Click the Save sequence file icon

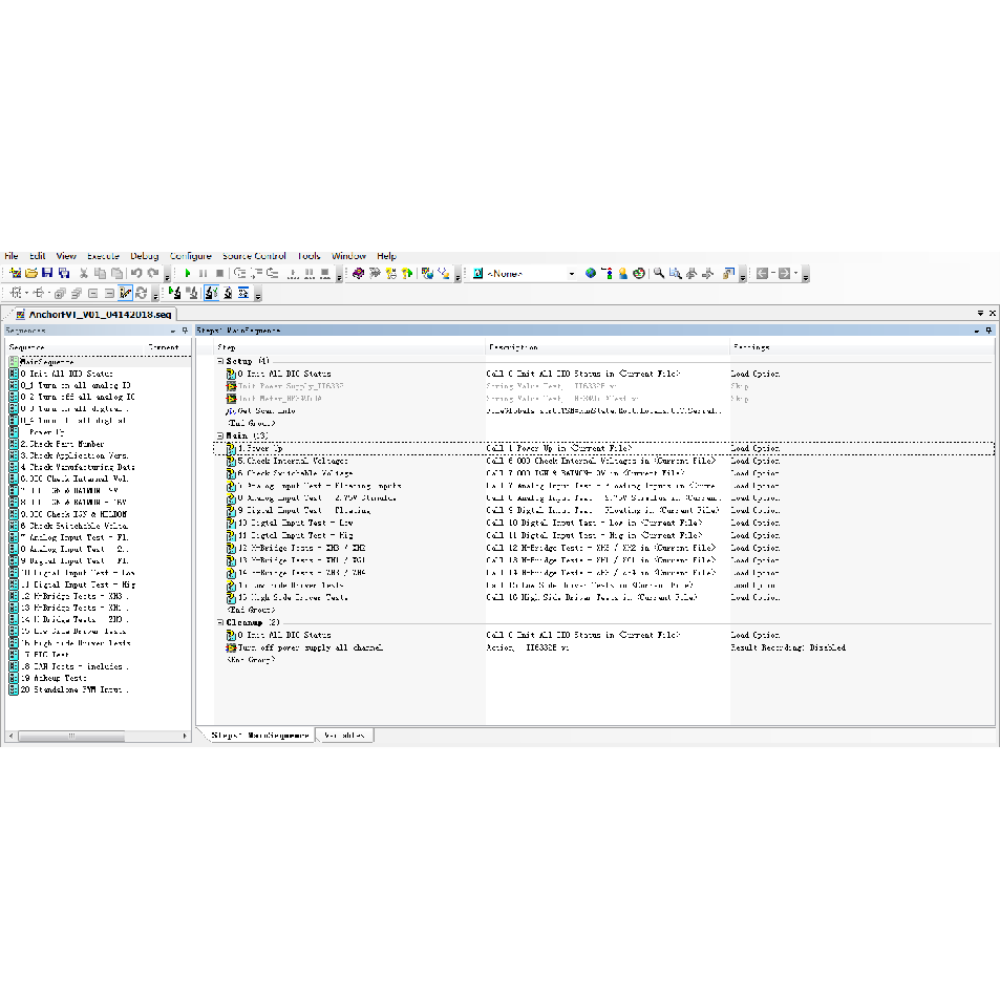[x=47, y=273]
